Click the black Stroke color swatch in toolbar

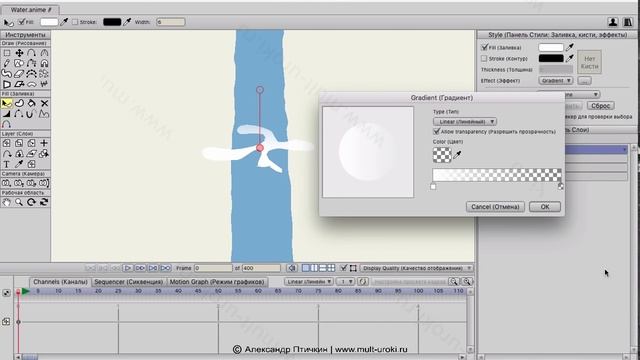tap(112, 22)
